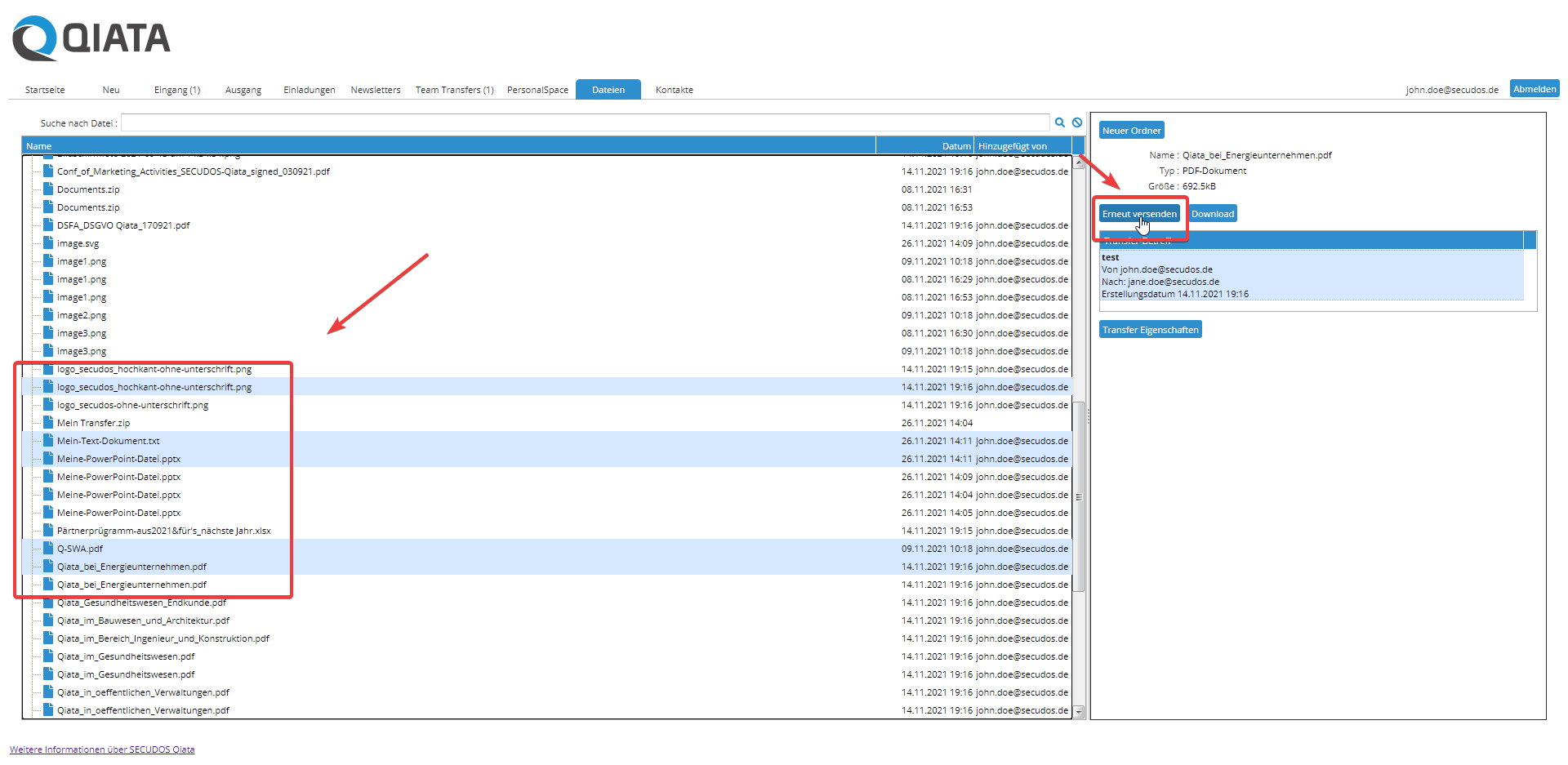Click the Download button

(x=1212, y=214)
